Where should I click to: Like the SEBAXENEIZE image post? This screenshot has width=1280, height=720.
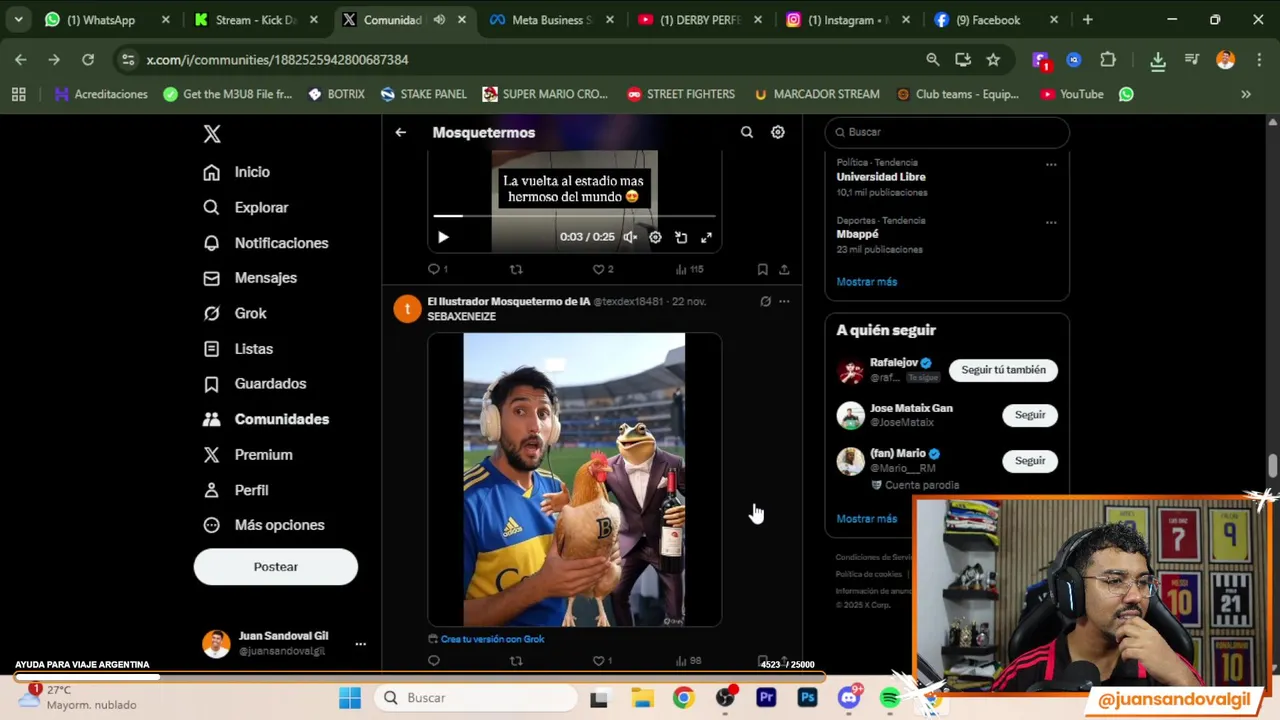602,661
